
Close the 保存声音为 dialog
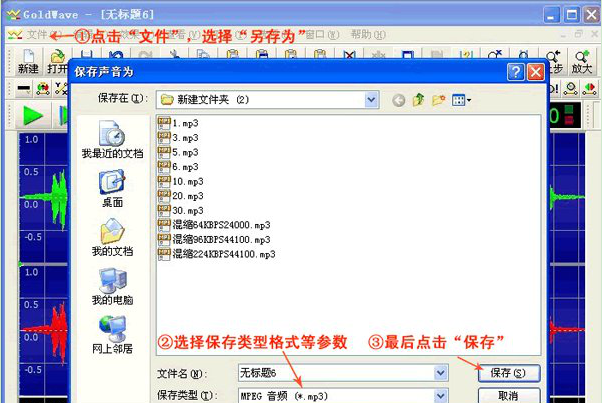coord(536,72)
